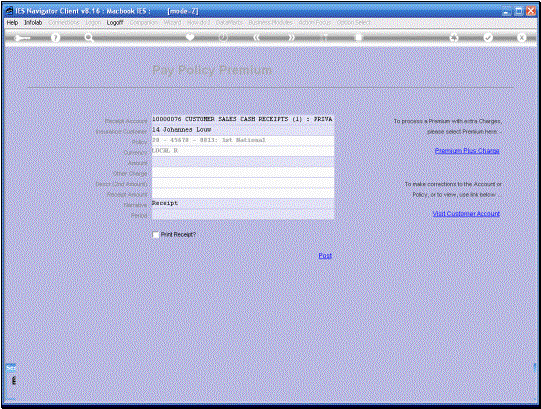Image resolution: width=541 pixels, height=409 pixels.
Task: Click the checkmark submit icon
Action: tap(488, 38)
